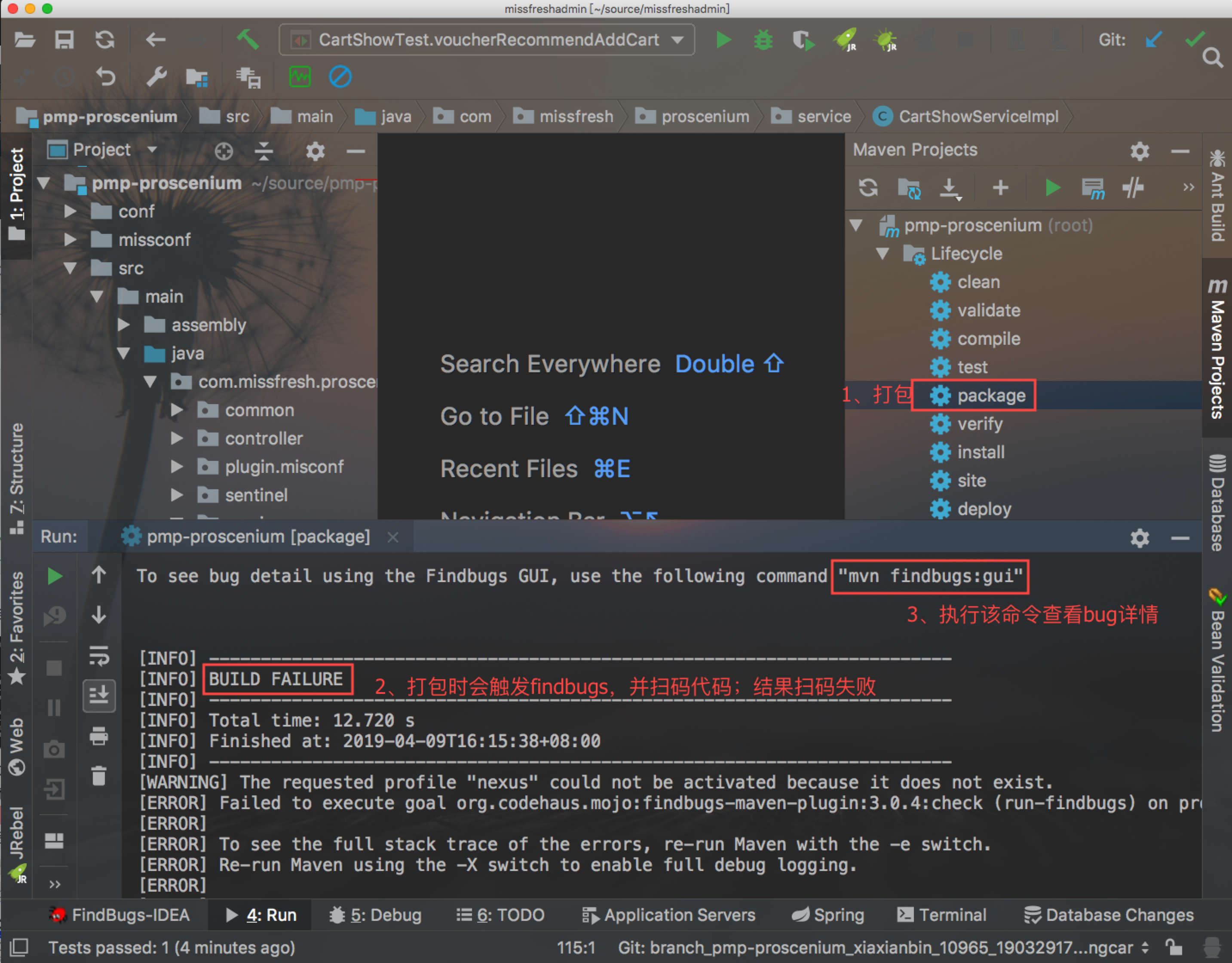Locate current file with crosshair icon in Project panel
The height and width of the screenshot is (963, 1232).
[224, 150]
